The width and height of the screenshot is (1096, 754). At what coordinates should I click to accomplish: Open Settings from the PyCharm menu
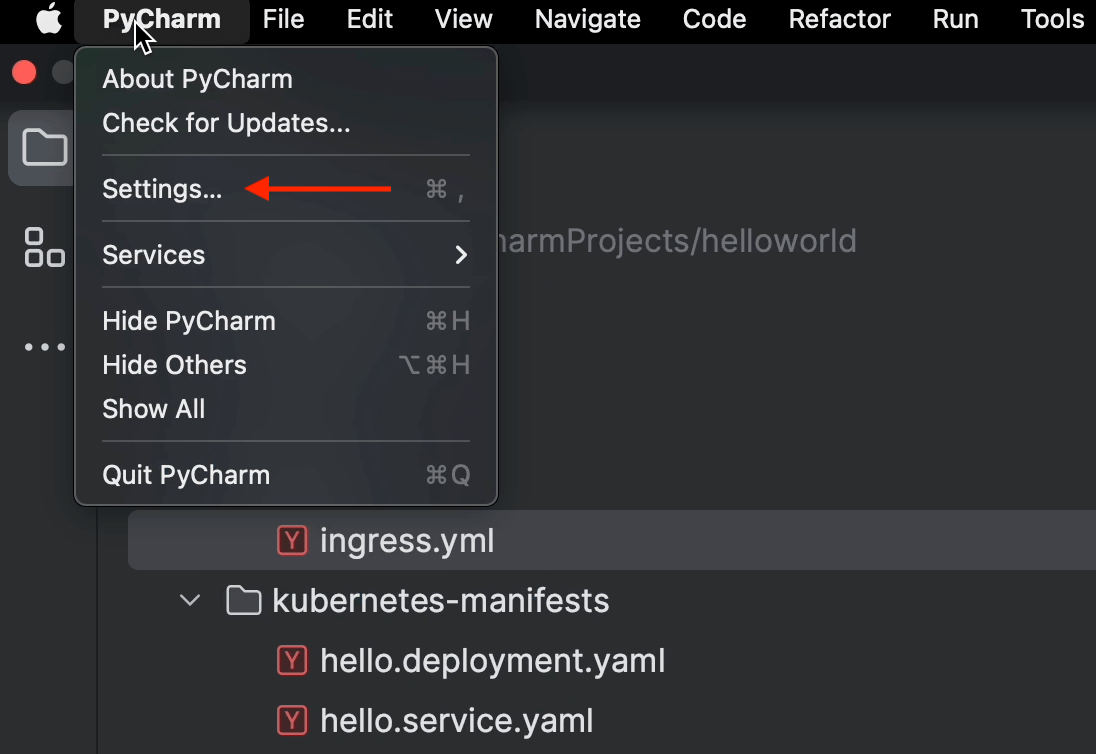point(162,189)
